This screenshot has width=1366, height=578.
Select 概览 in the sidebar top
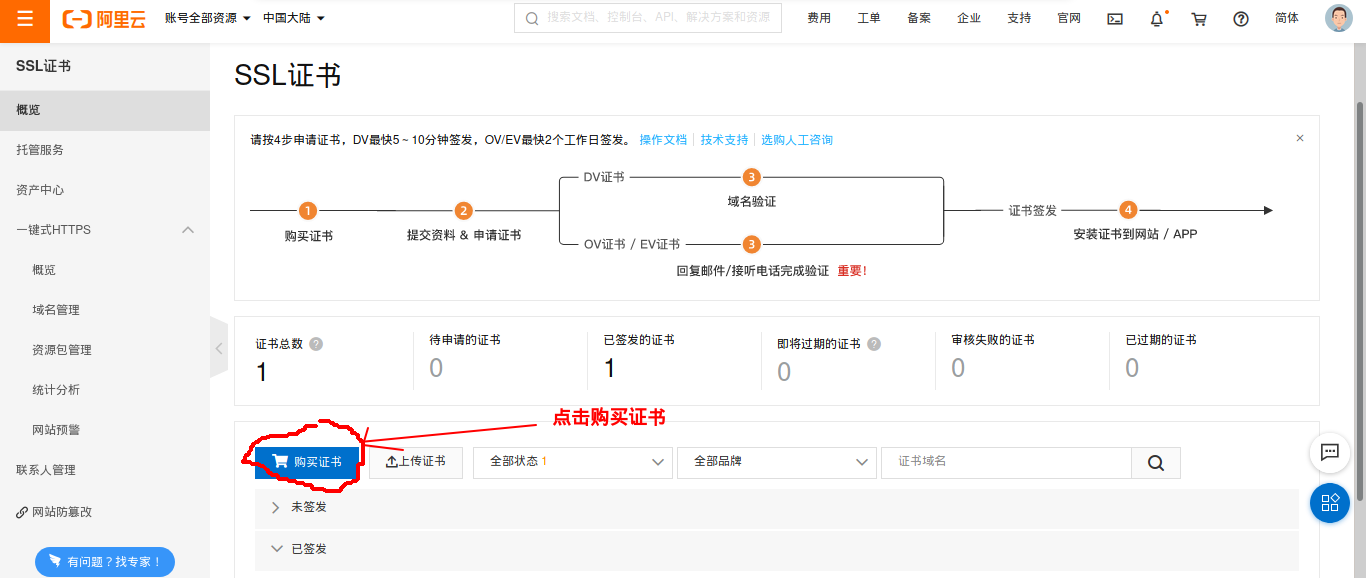tap(105, 110)
